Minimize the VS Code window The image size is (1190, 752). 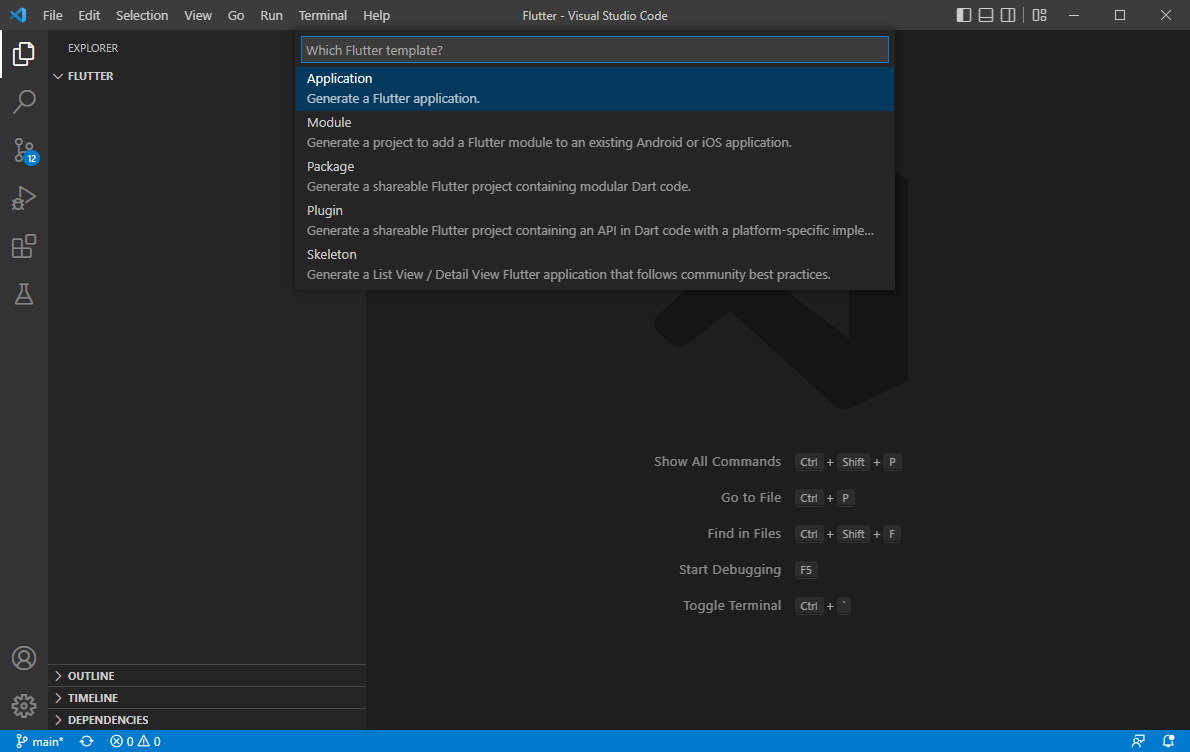(1074, 15)
